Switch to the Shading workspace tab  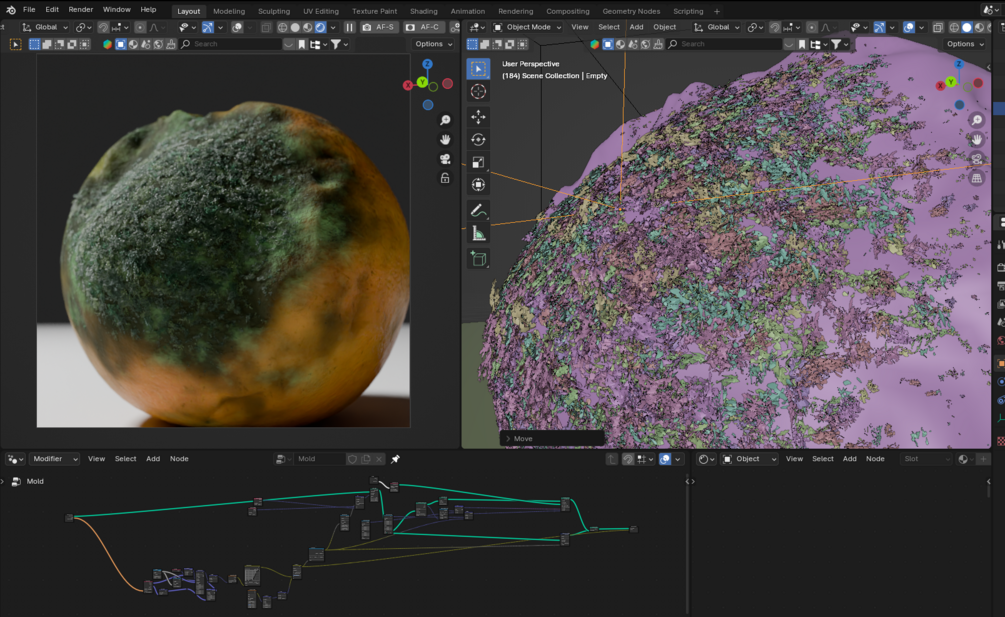tap(424, 11)
